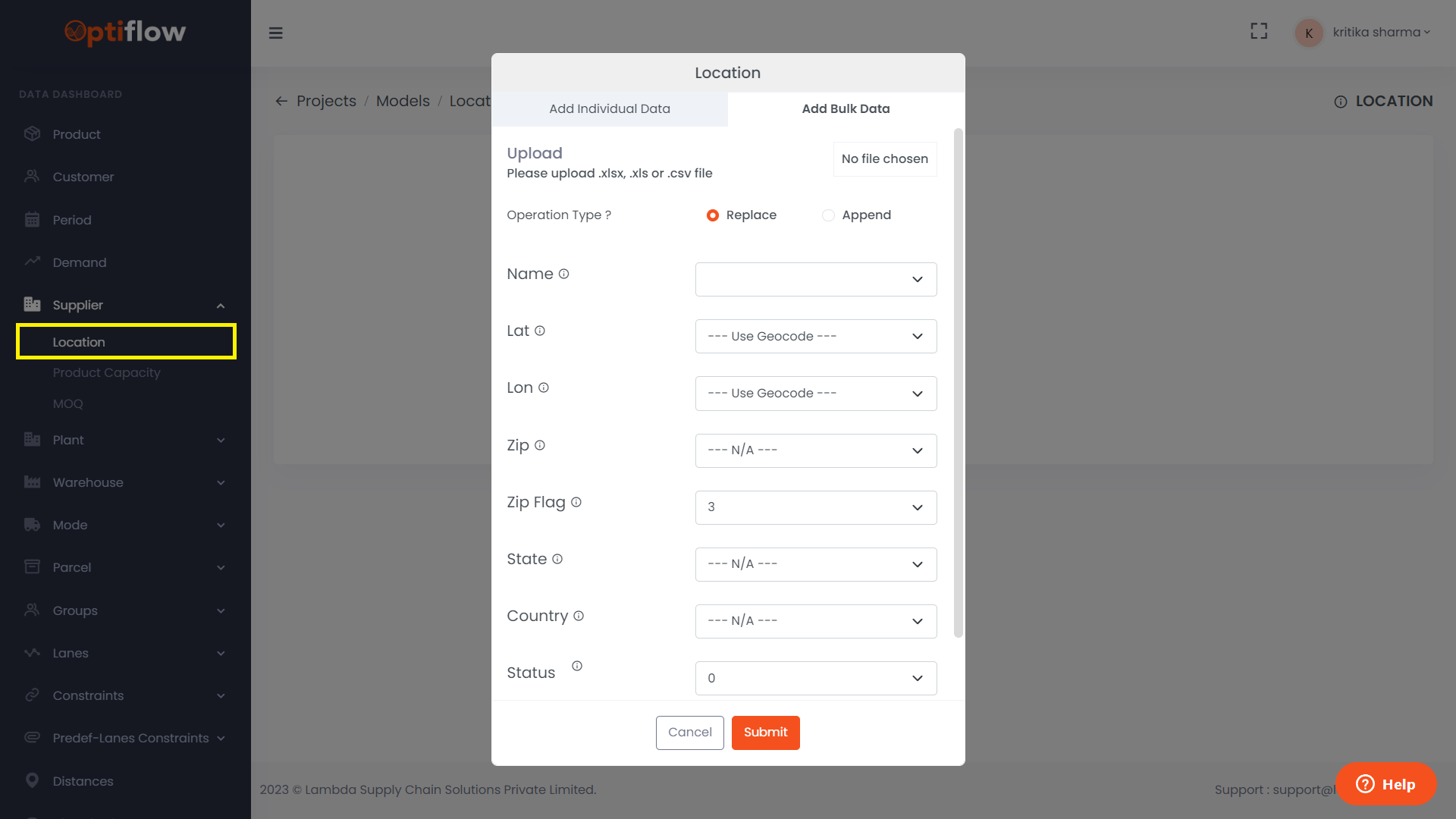Switch to Add Individual Data tab

pyautogui.click(x=610, y=108)
